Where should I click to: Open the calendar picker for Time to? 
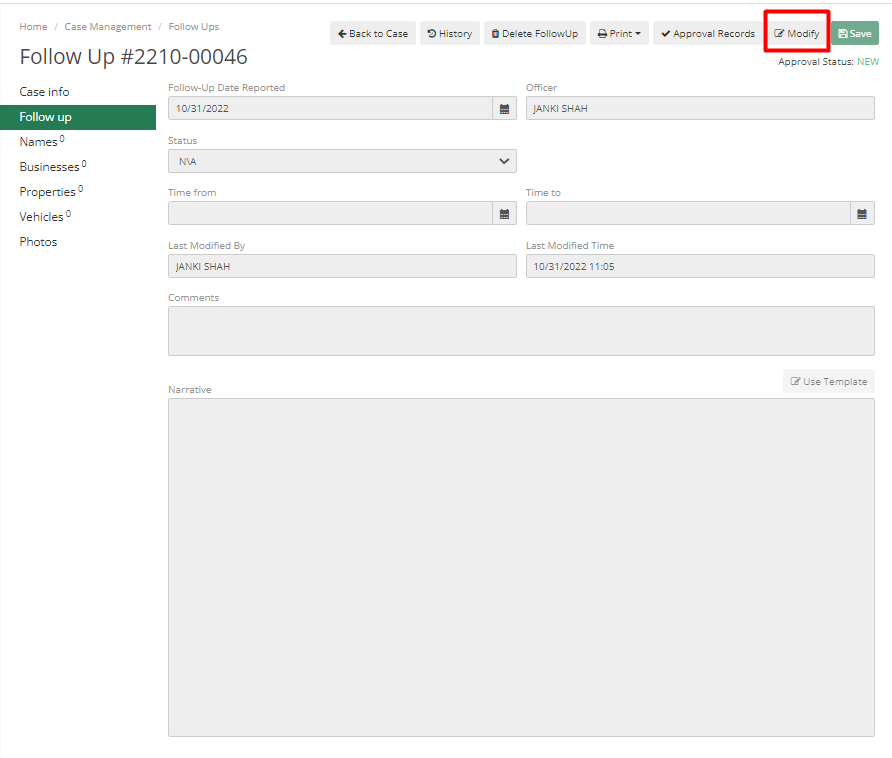(863, 213)
